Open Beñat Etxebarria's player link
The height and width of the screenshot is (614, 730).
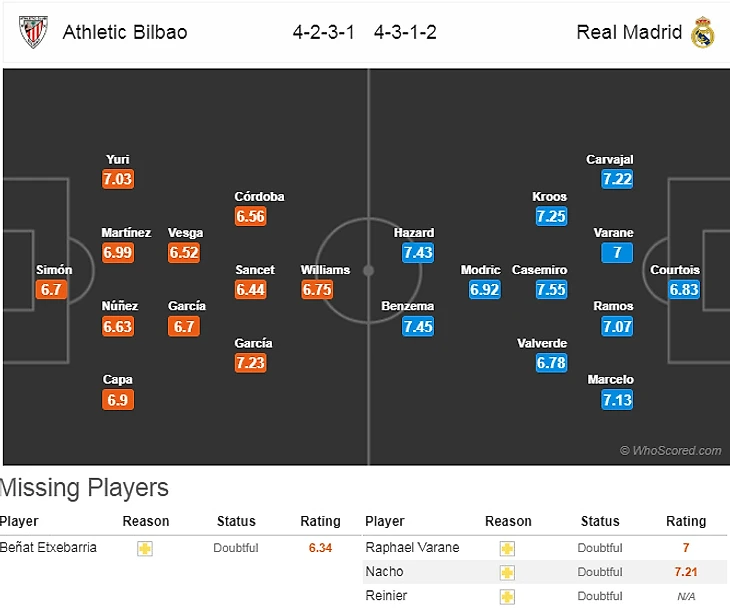click(49, 548)
